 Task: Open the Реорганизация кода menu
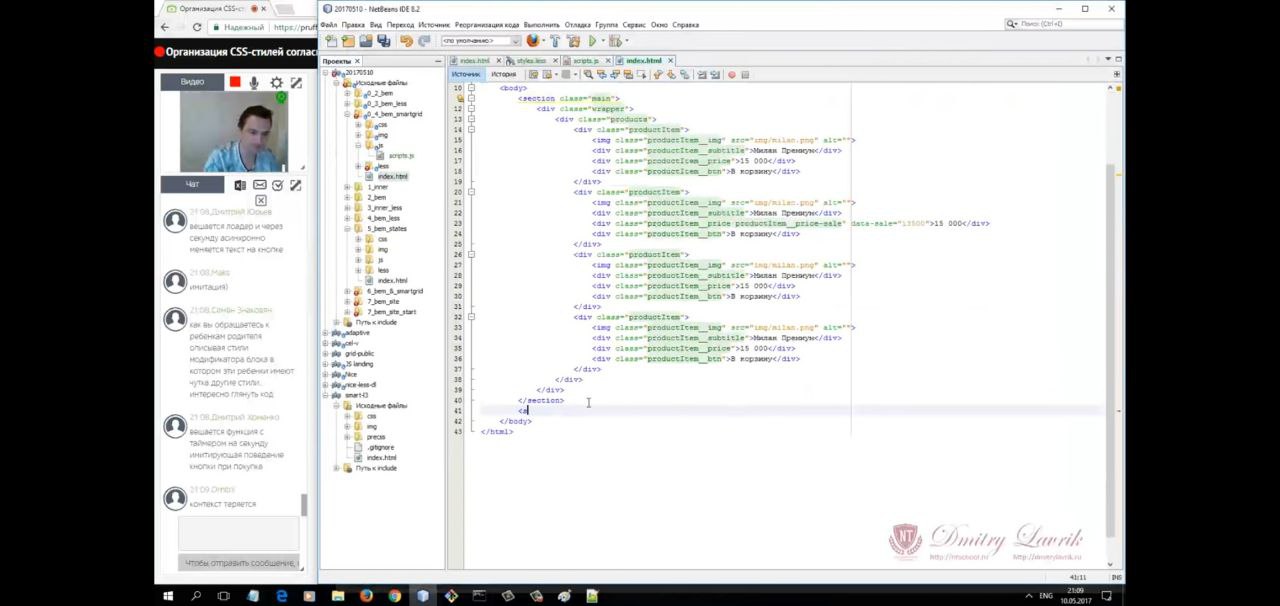[x=487, y=24]
